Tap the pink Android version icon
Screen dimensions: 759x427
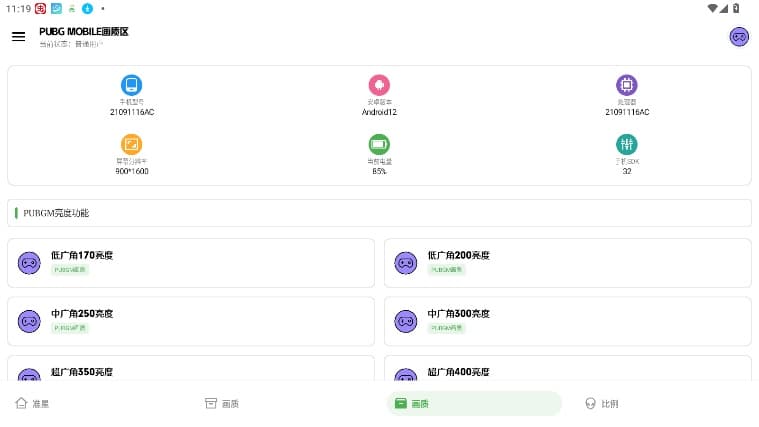tap(379, 85)
